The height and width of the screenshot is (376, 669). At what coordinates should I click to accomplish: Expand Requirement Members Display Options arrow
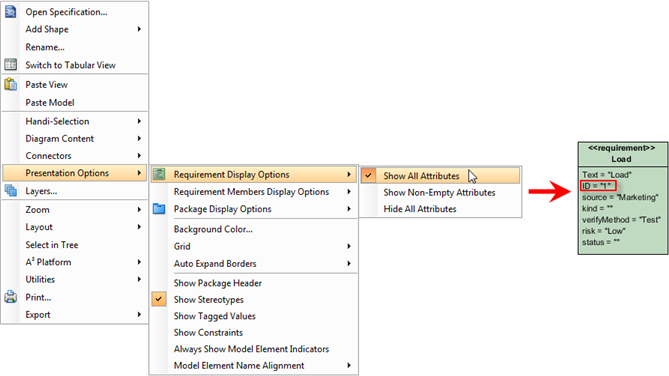click(349, 192)
